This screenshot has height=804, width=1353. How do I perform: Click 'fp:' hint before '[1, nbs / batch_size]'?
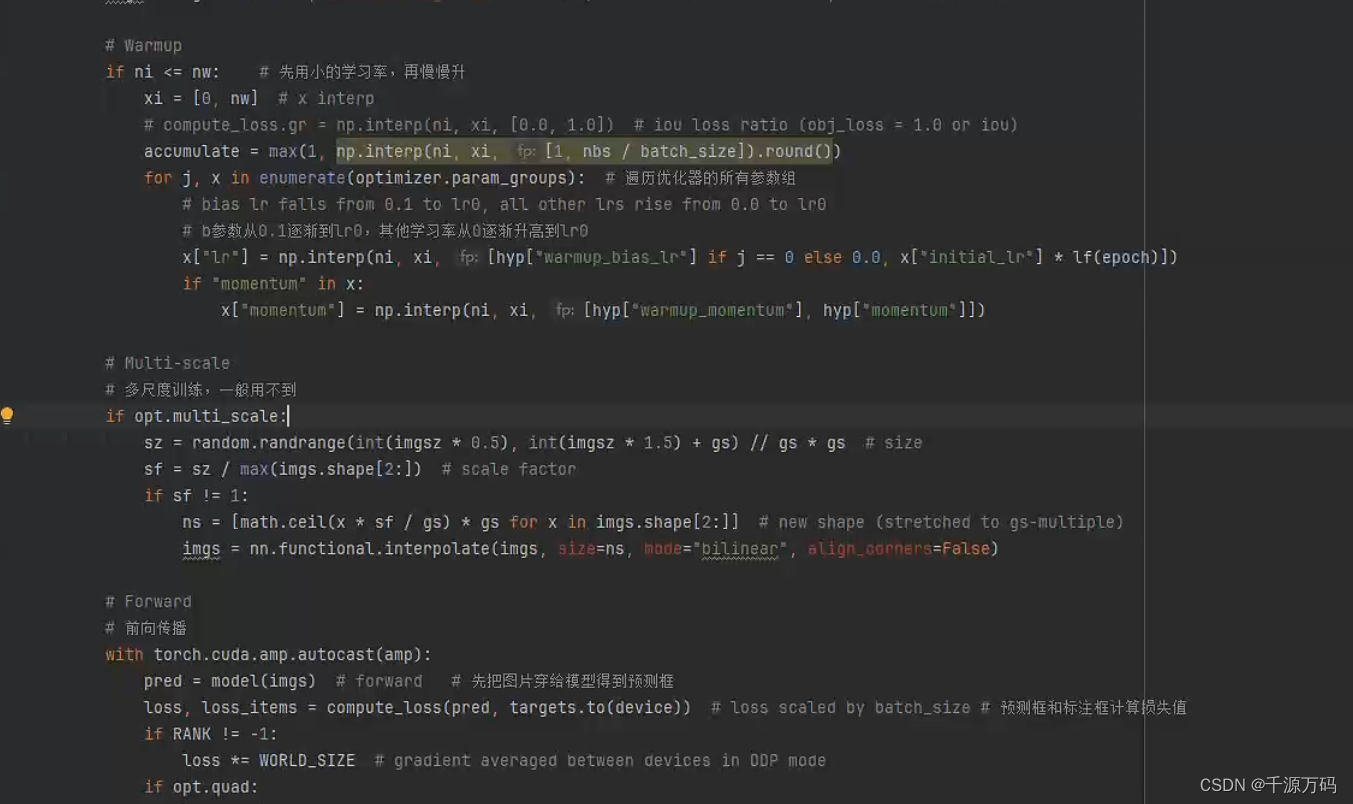coord(527,151)
